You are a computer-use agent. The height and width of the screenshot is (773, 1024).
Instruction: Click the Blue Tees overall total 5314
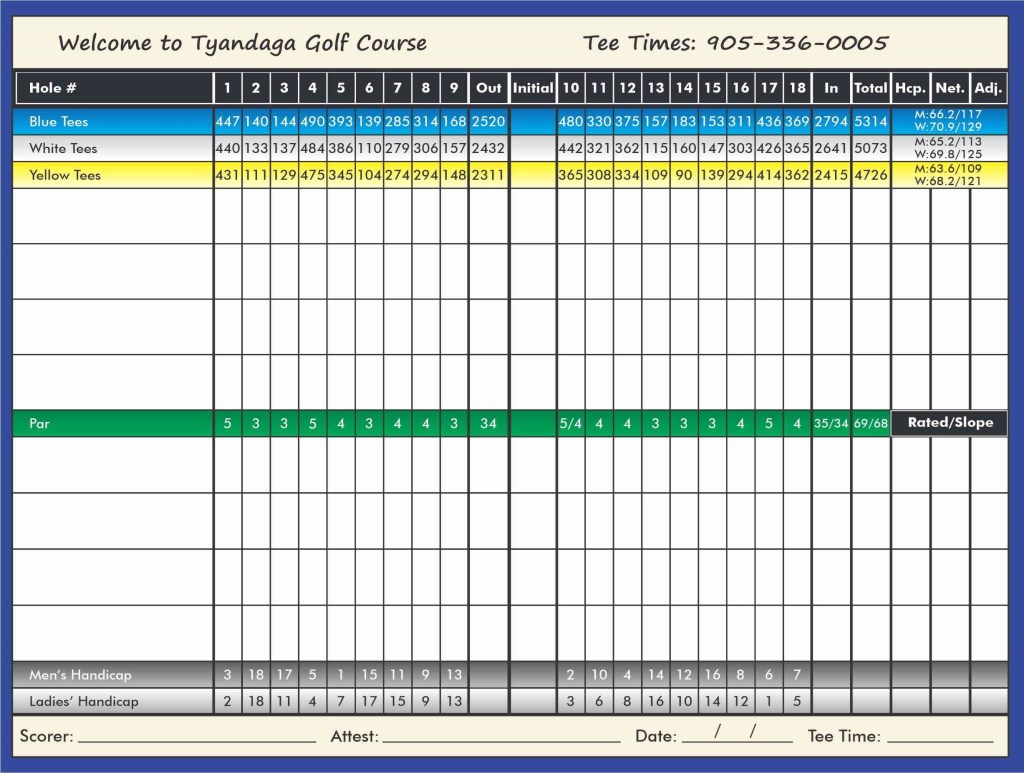(x=871, y=121)
